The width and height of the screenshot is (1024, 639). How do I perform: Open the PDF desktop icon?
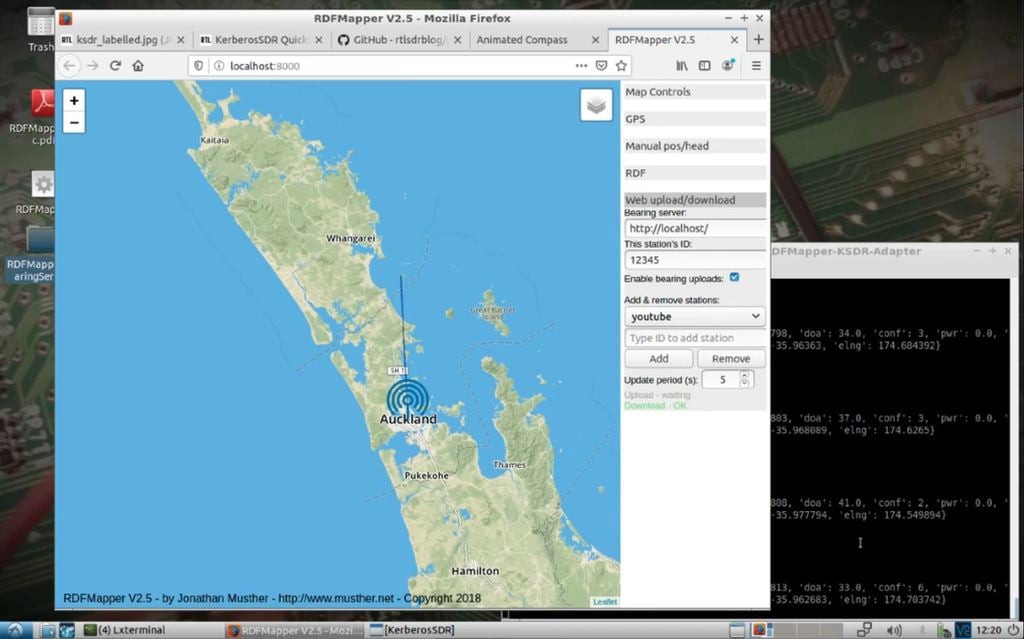[x=42, y=103]
